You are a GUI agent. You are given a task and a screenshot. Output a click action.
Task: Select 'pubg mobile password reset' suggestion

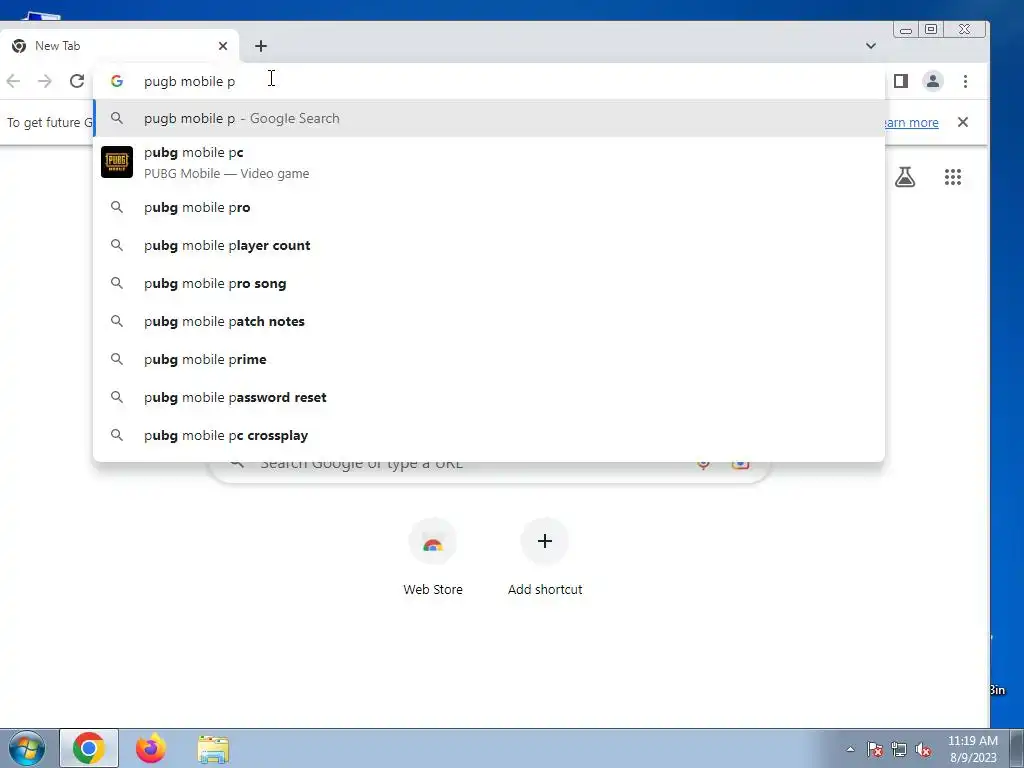[x=489, y=397]
